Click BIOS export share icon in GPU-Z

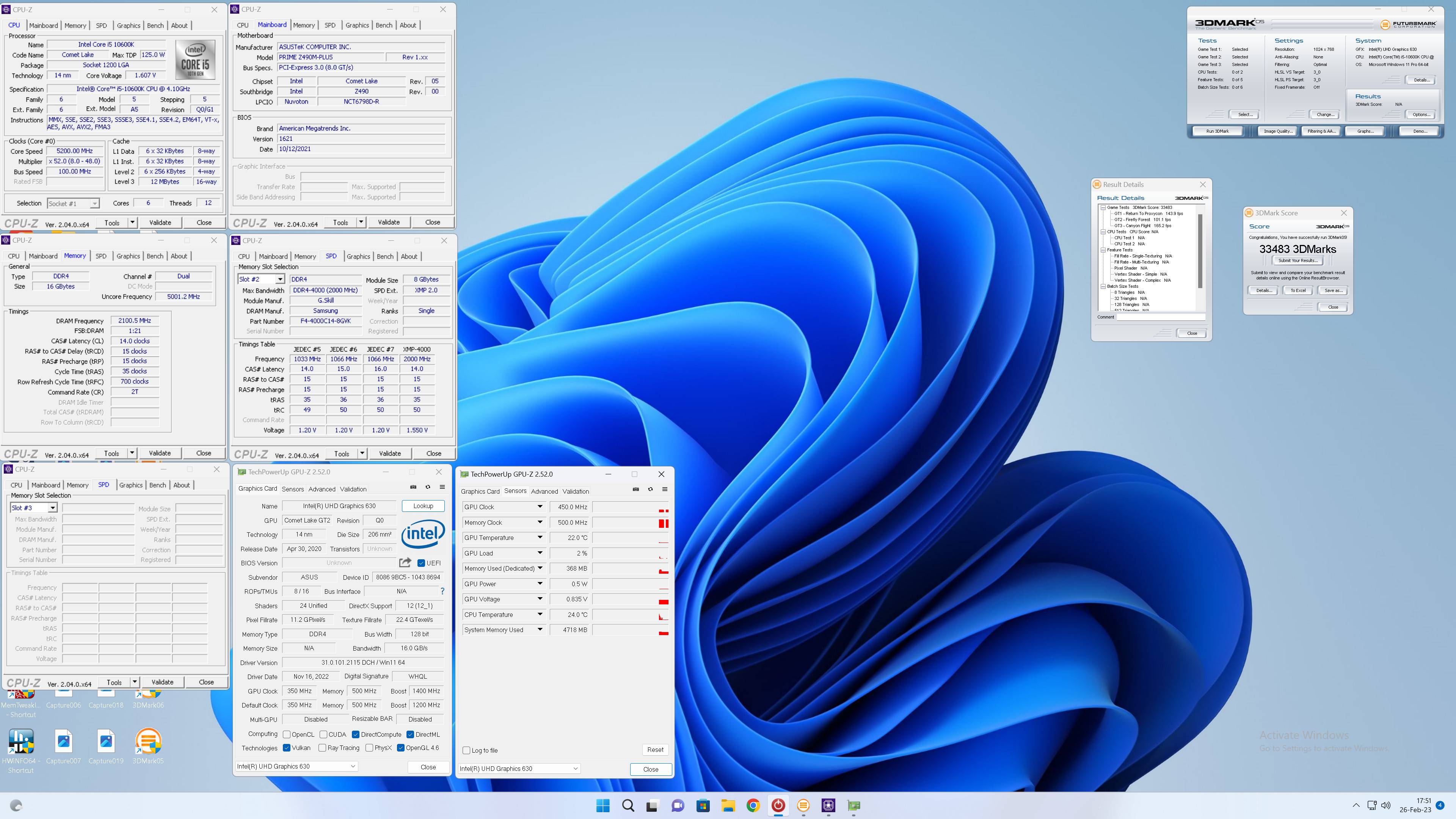click(405, 562)
